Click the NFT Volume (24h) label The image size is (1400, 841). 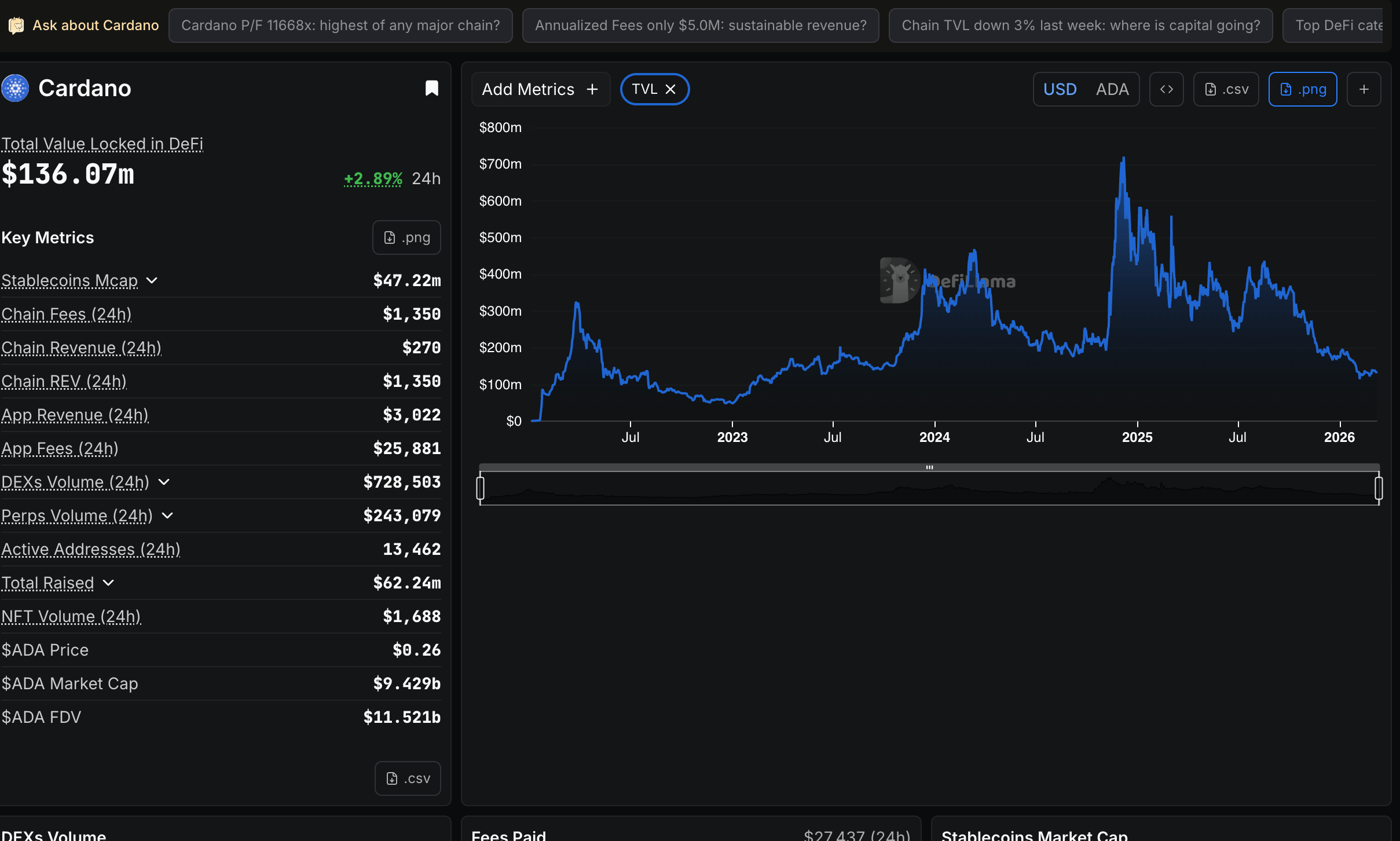click(71, 616)
